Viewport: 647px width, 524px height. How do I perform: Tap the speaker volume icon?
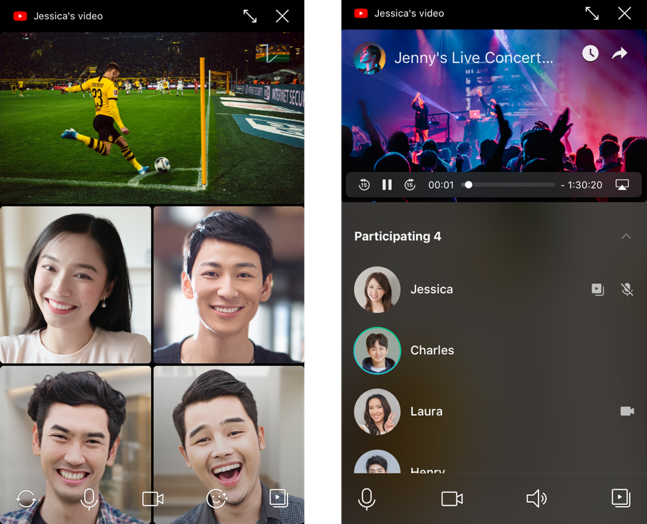click(x=536, y=498)
